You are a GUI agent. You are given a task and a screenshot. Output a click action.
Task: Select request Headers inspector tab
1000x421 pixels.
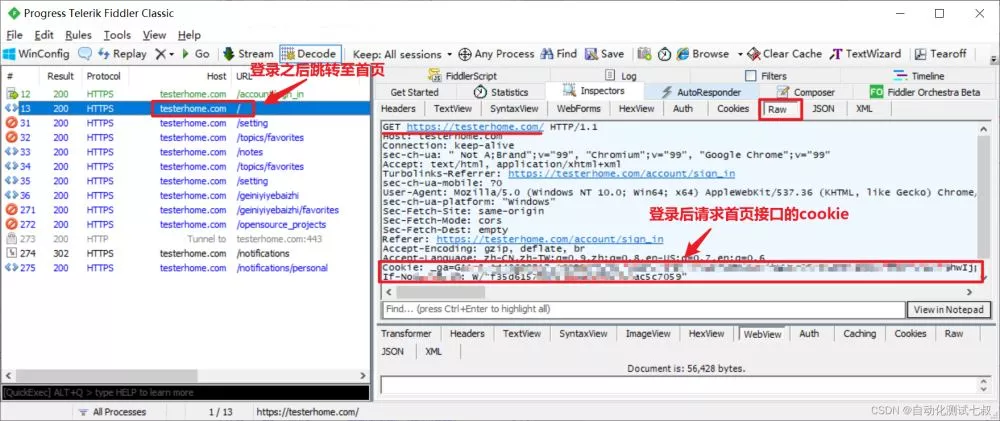click(x=398, y=108)
